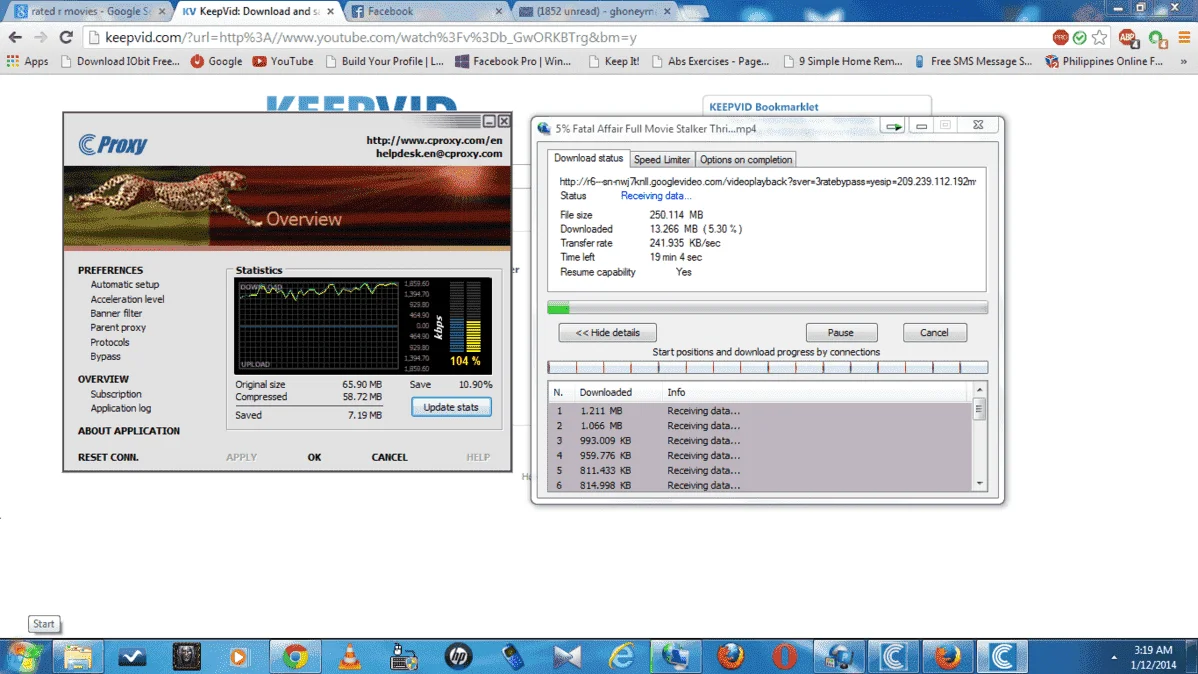This screenshot has width=1198, height=674.
Task: Show more bookmarks via double chevron
Action: tap(1183, 61)
